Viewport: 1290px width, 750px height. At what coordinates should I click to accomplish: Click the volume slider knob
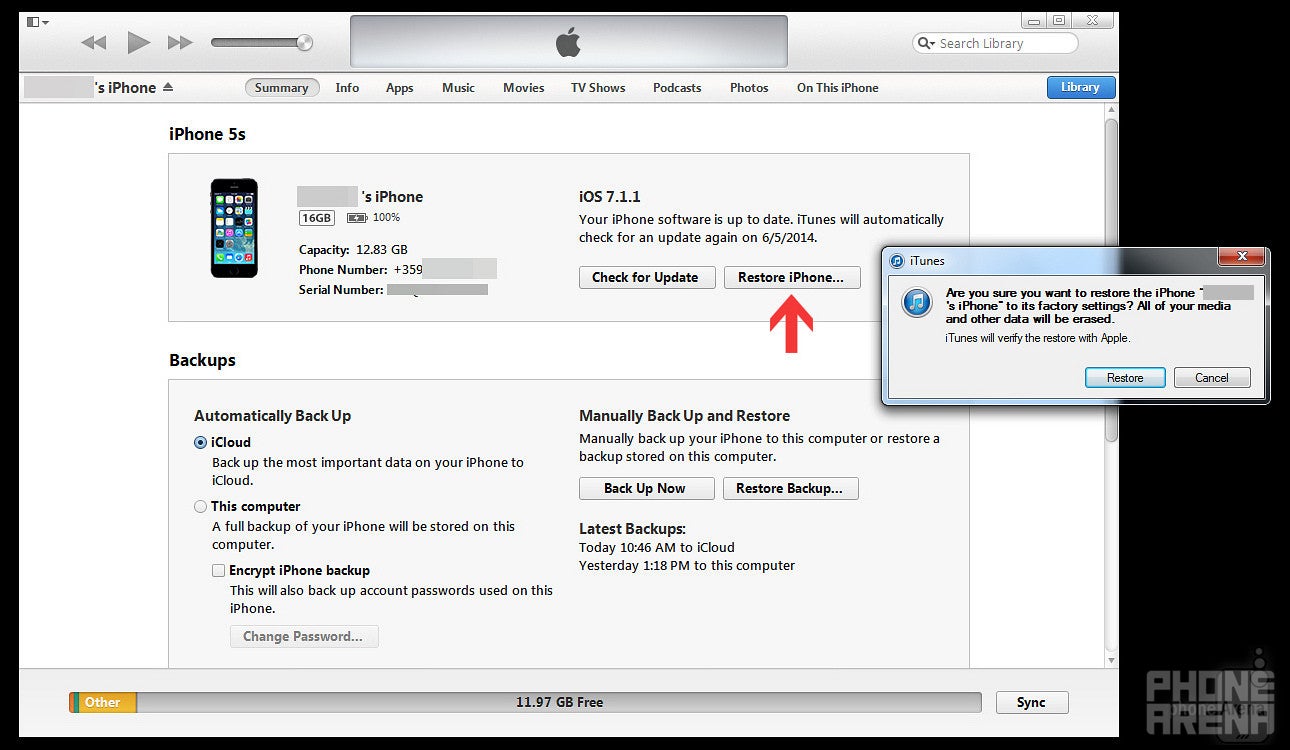[x=304, y=42]
